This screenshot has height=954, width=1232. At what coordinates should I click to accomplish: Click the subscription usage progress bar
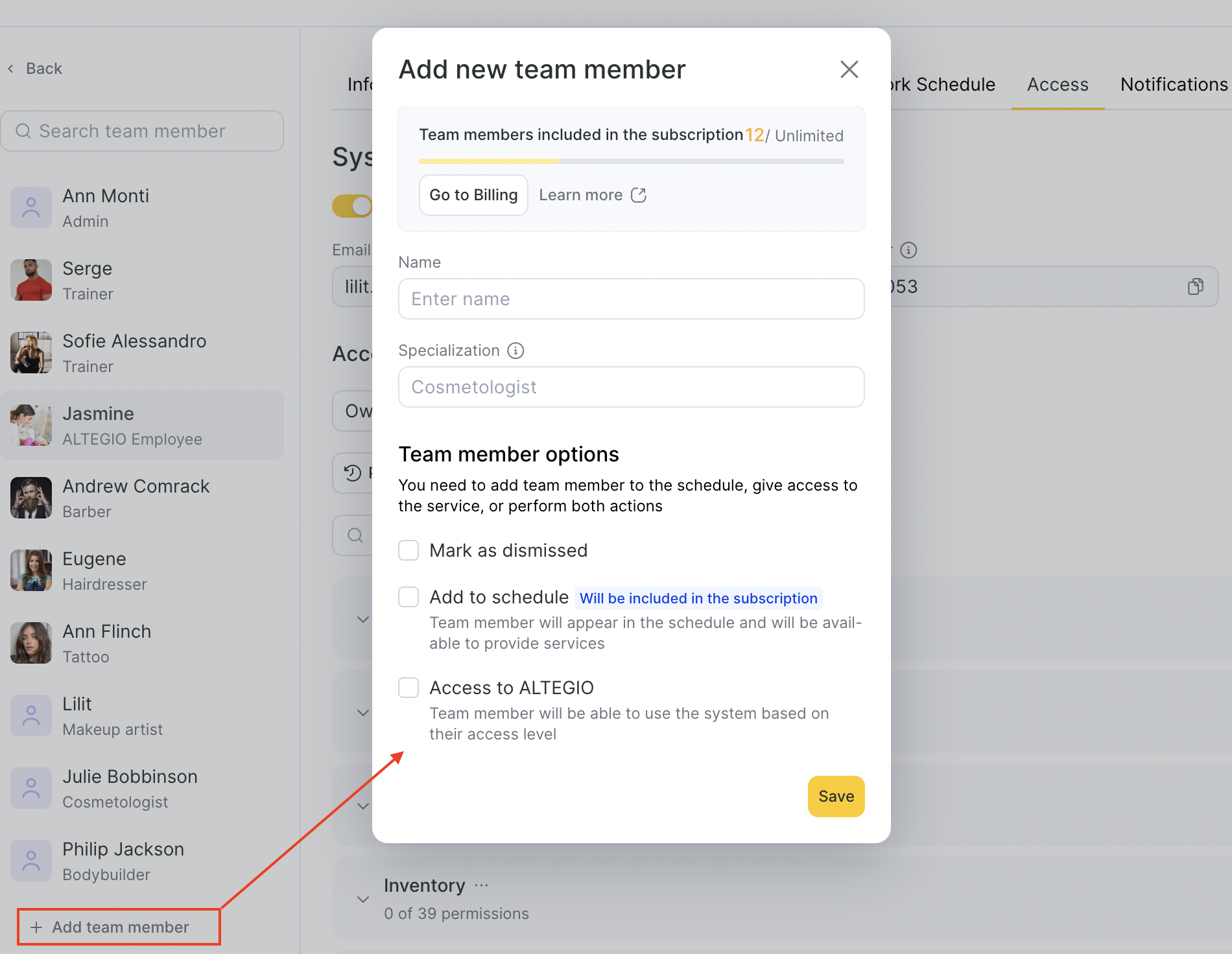tap(631, 161)
